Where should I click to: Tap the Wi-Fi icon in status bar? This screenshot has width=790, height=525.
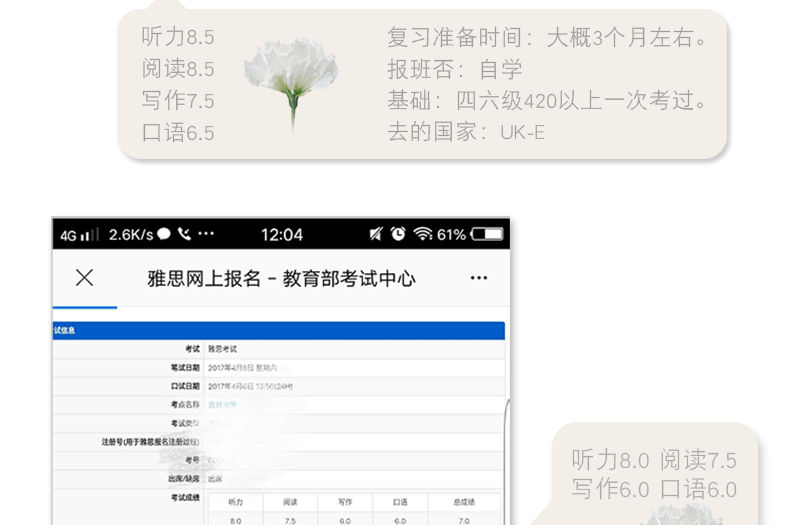click(423, 234)
